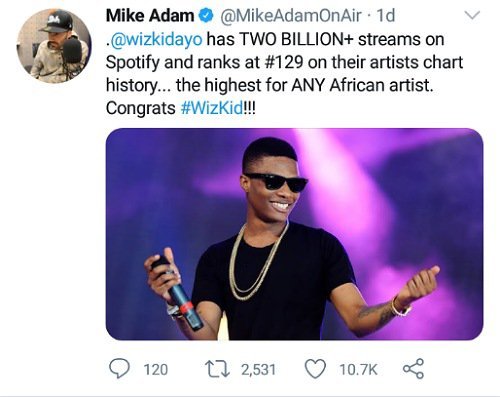Image resolution: width=500 pixels, height=397 pixels.
Task: Click the reply speech bubble icon
Action: click(119, 369)
